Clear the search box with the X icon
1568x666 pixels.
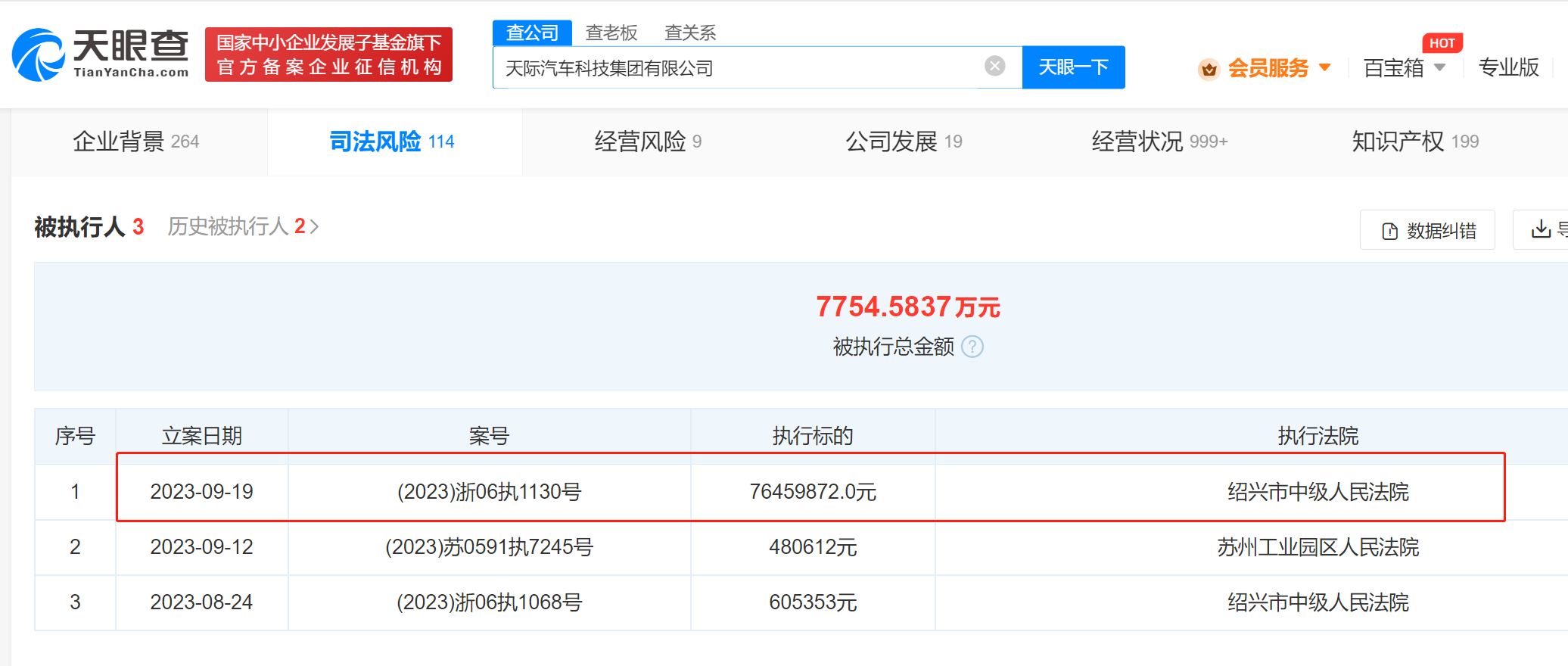tap(995, 67)
